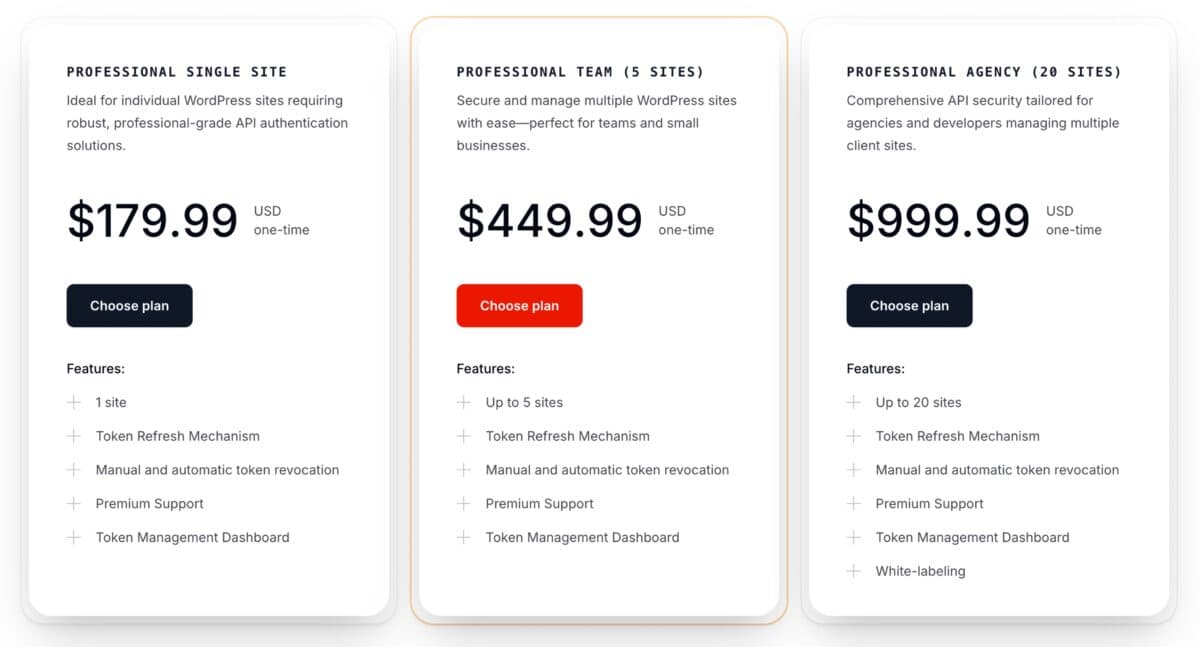Image resolution: width=1200 pixels, height=647 pixels.
Task: Click plus icon for Team Token Refresh Mechanism
Action: coord(463,436)
